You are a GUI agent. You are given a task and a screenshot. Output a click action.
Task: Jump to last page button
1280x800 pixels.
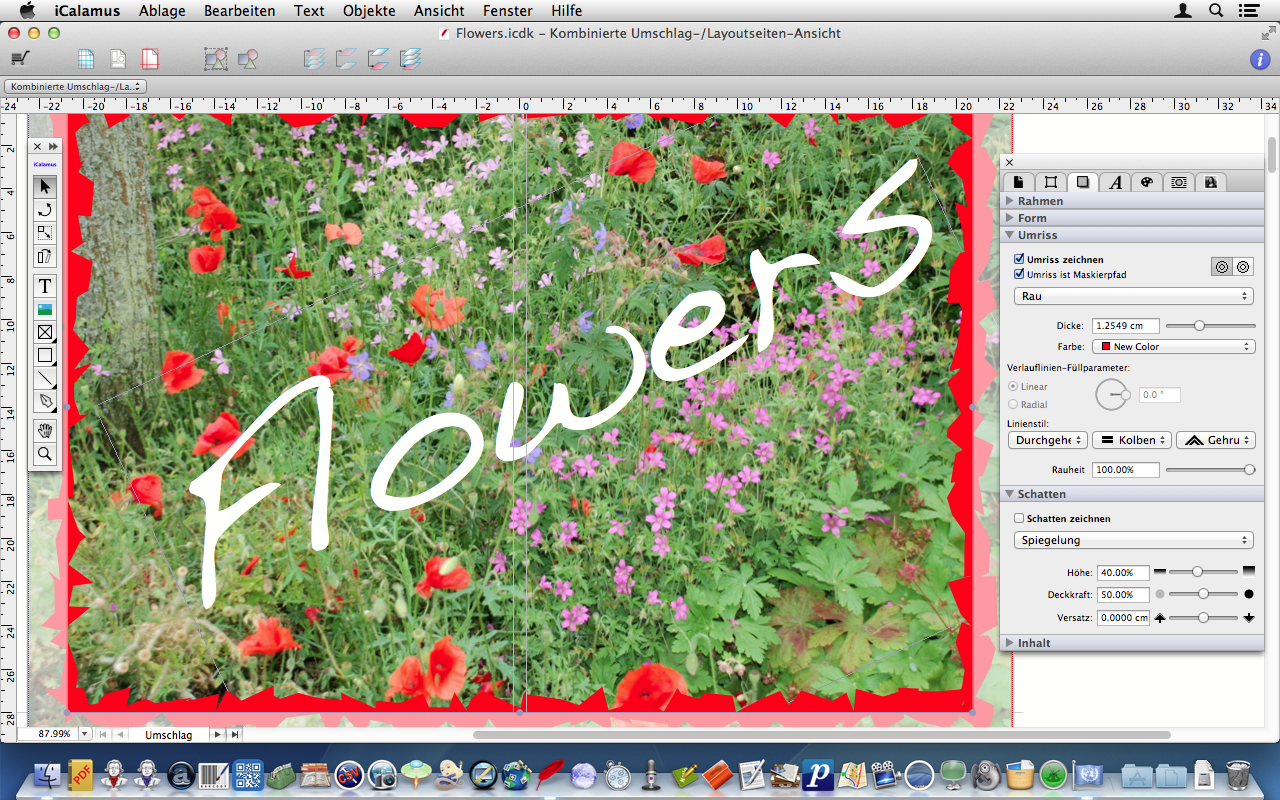point(234,734)
